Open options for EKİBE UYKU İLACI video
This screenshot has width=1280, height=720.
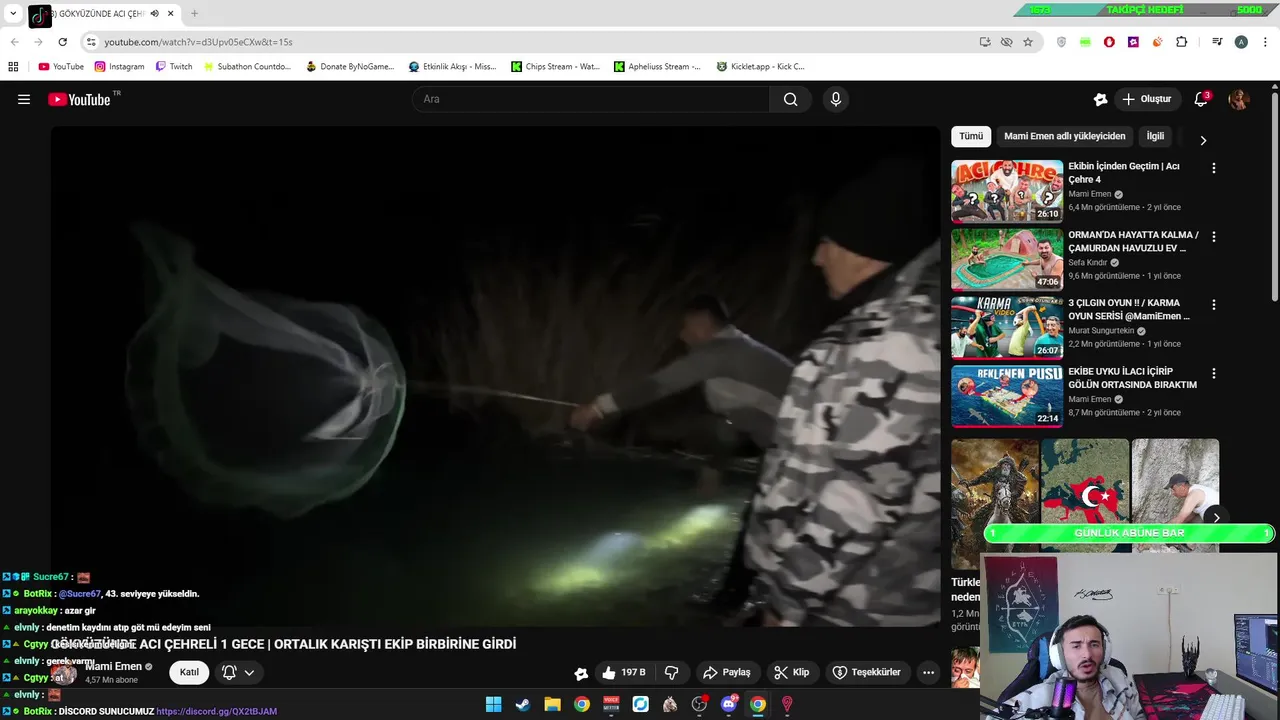[1214, 373]
